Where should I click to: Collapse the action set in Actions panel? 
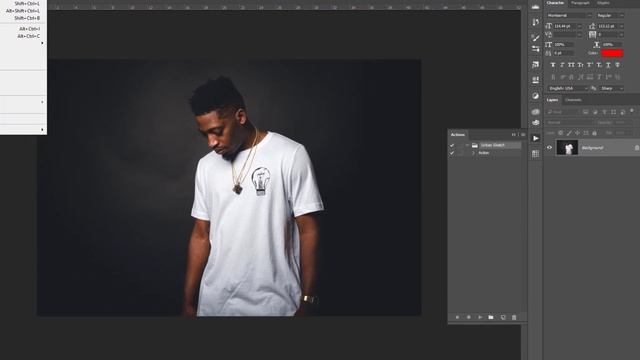pyautogui.click(x=467, y=145)
